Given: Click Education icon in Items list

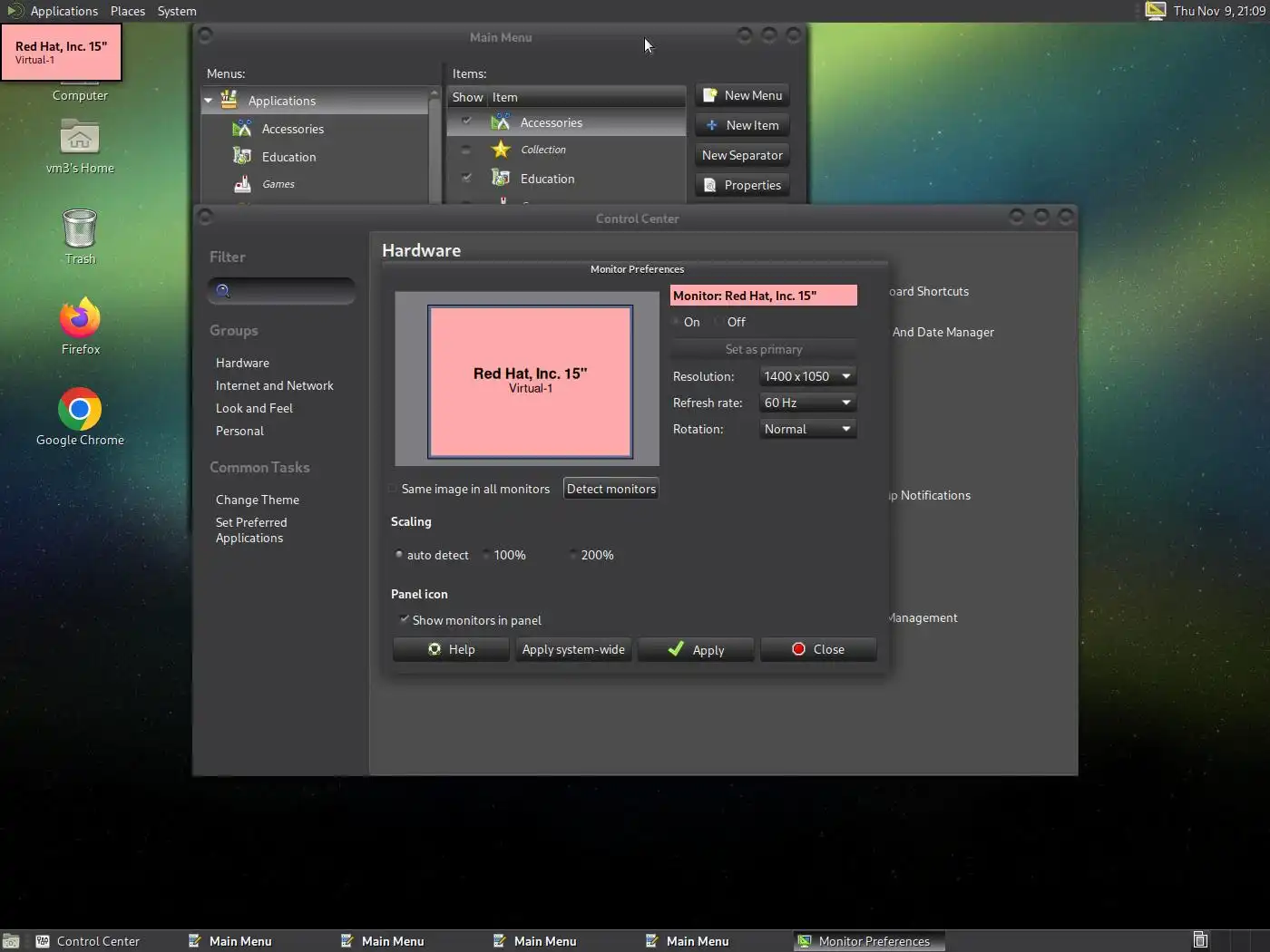Looking at the screenshot, I should [501, 179].
